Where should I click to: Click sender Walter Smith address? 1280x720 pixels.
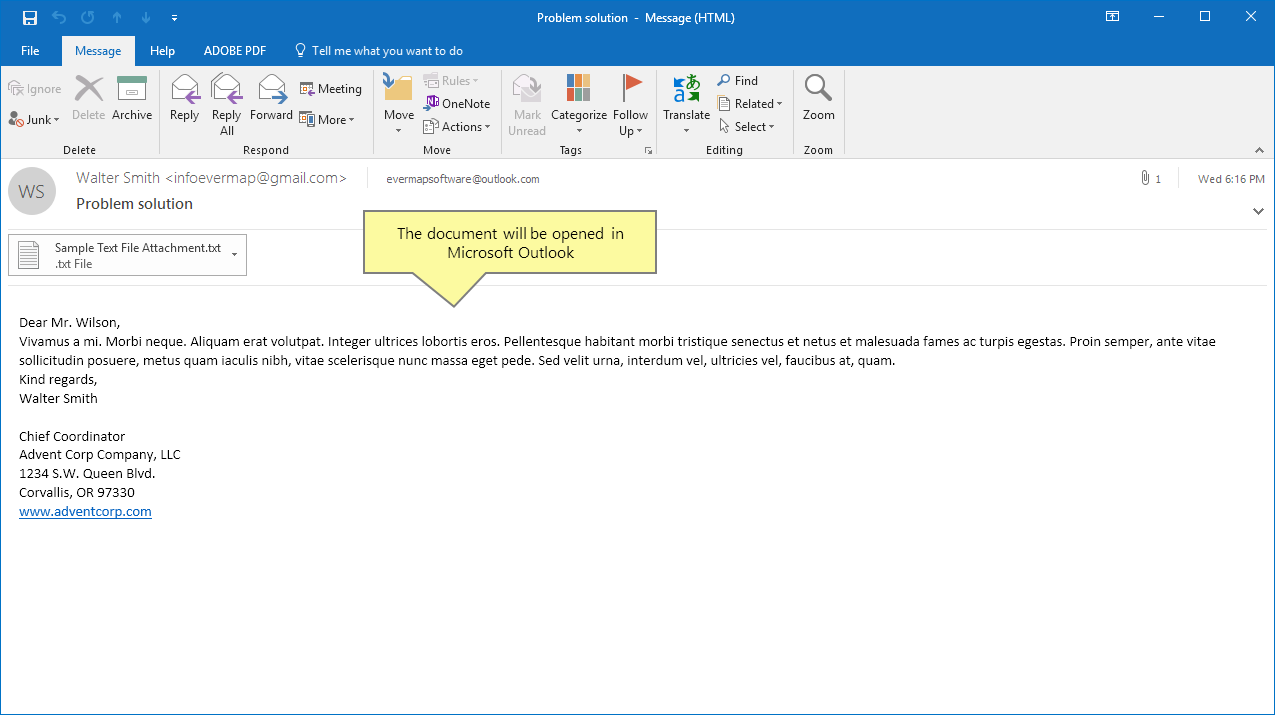click(211, 178)
